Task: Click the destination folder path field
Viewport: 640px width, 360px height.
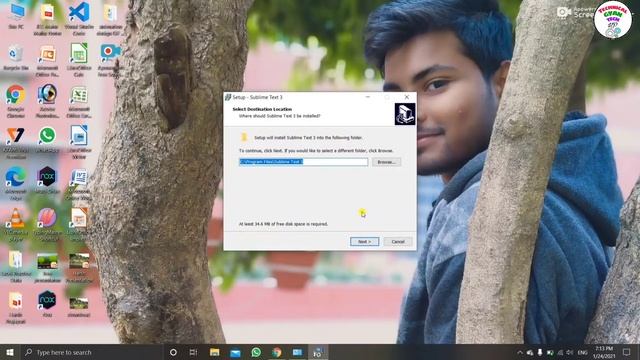Action: 303,162
